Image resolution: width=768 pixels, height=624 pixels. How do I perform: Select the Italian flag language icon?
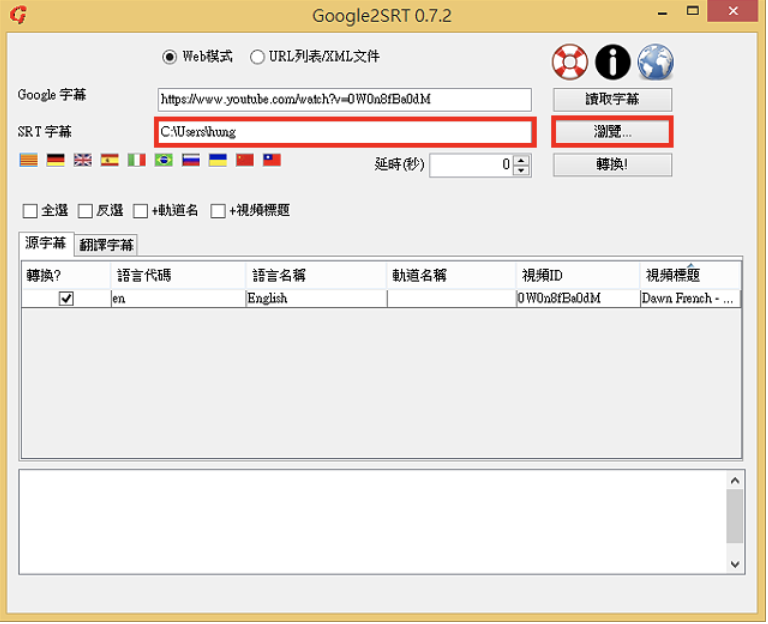click(x=137, y=160)
